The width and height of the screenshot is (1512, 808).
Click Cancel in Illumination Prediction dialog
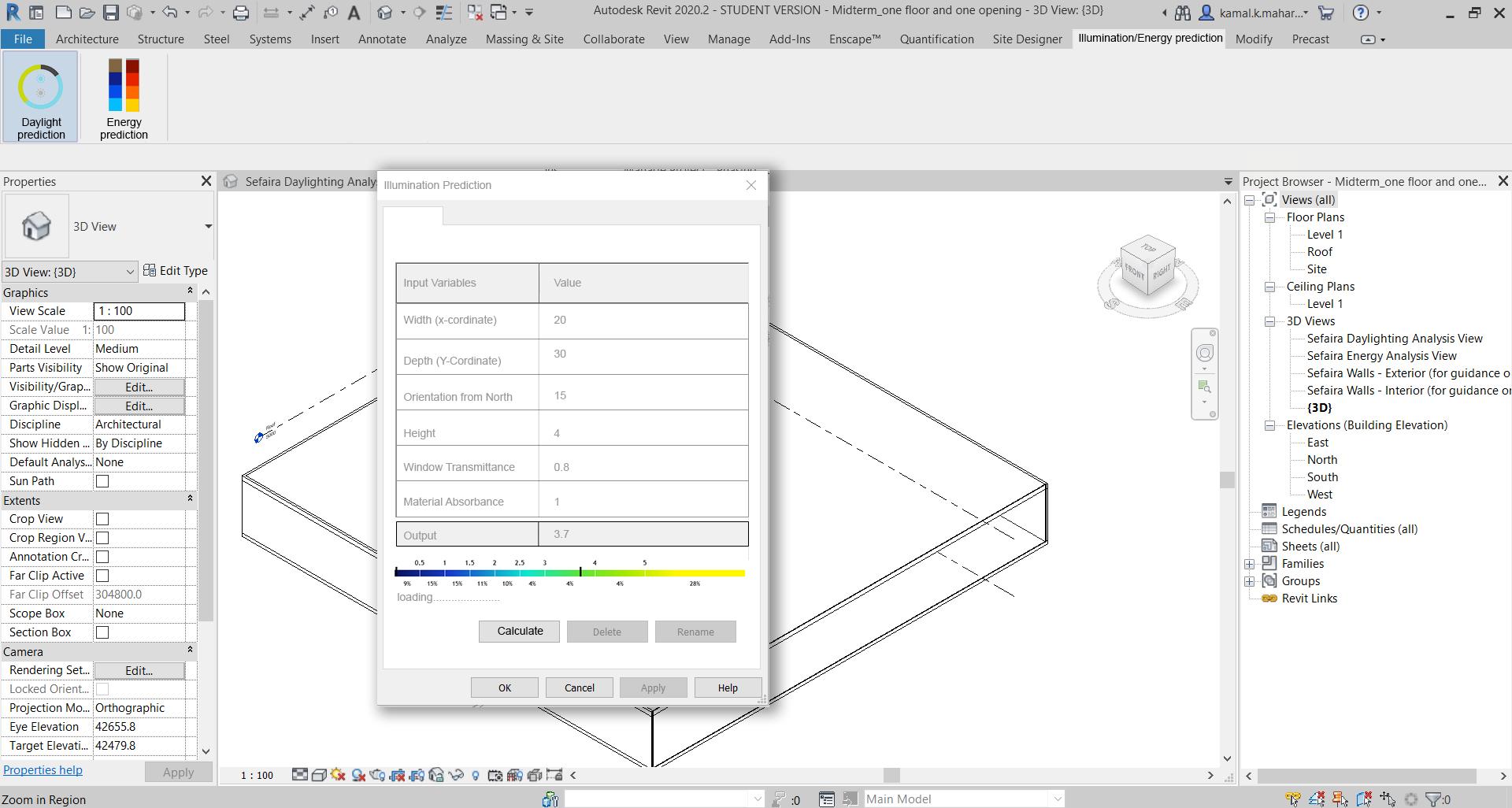click(580, 688)
